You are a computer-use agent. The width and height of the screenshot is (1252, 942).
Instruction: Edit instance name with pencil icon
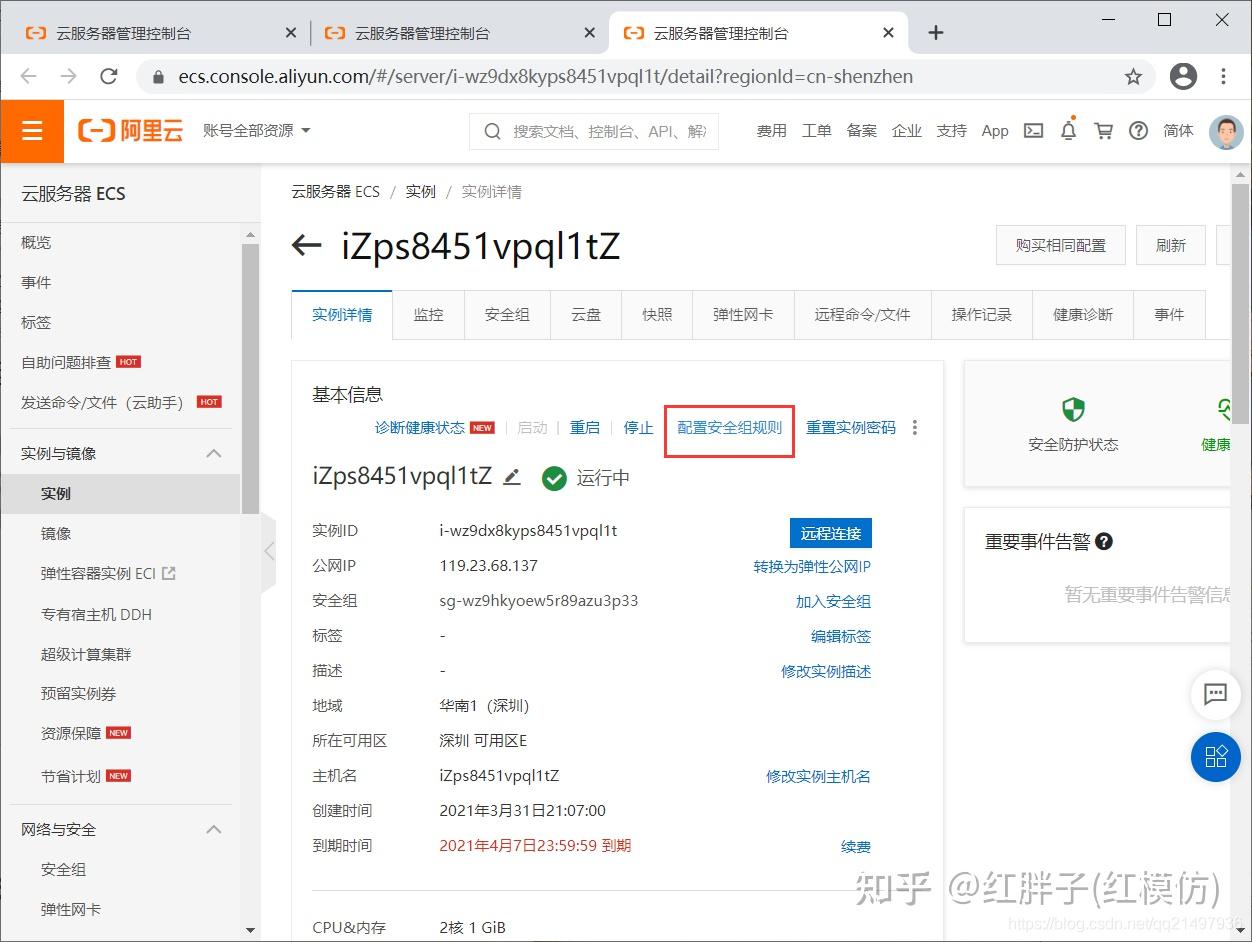coord(512,477)
